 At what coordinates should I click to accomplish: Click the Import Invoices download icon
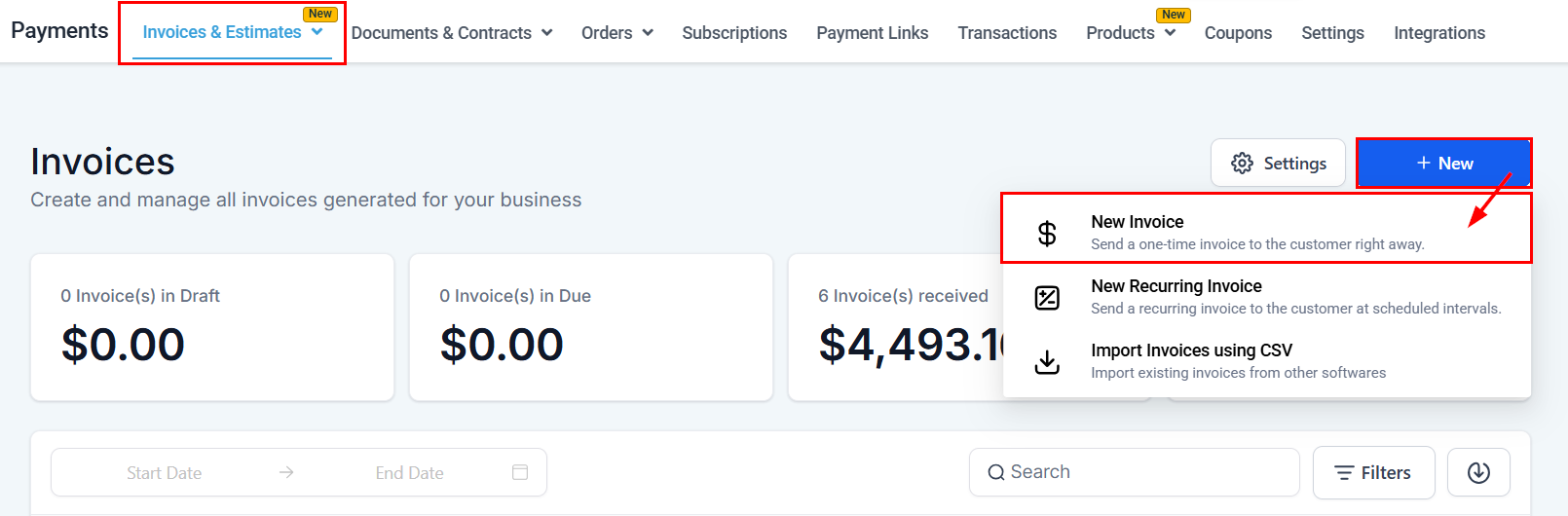[x=1047, y=361]
